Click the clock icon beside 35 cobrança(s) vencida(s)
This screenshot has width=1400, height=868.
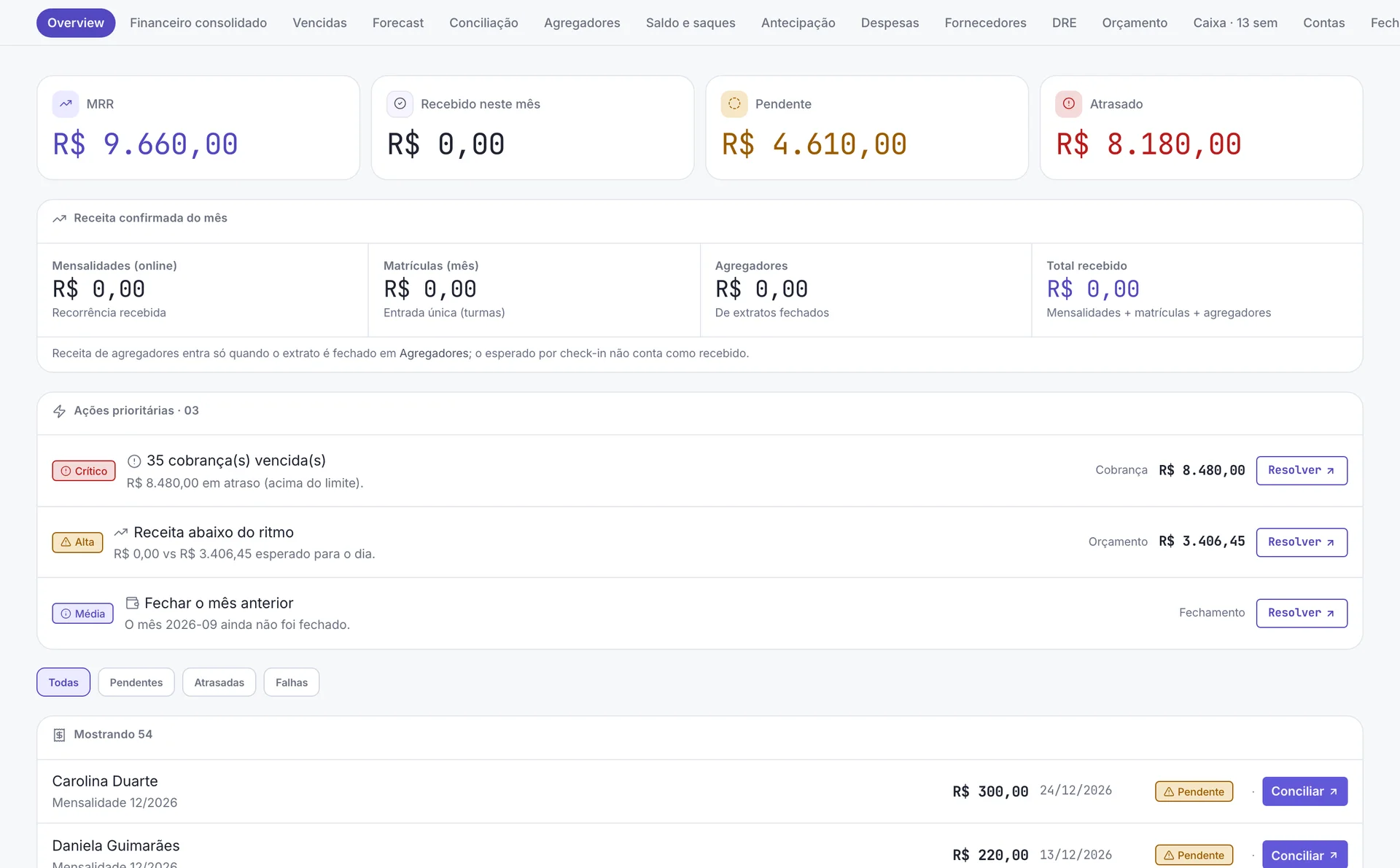pos(134,461)
